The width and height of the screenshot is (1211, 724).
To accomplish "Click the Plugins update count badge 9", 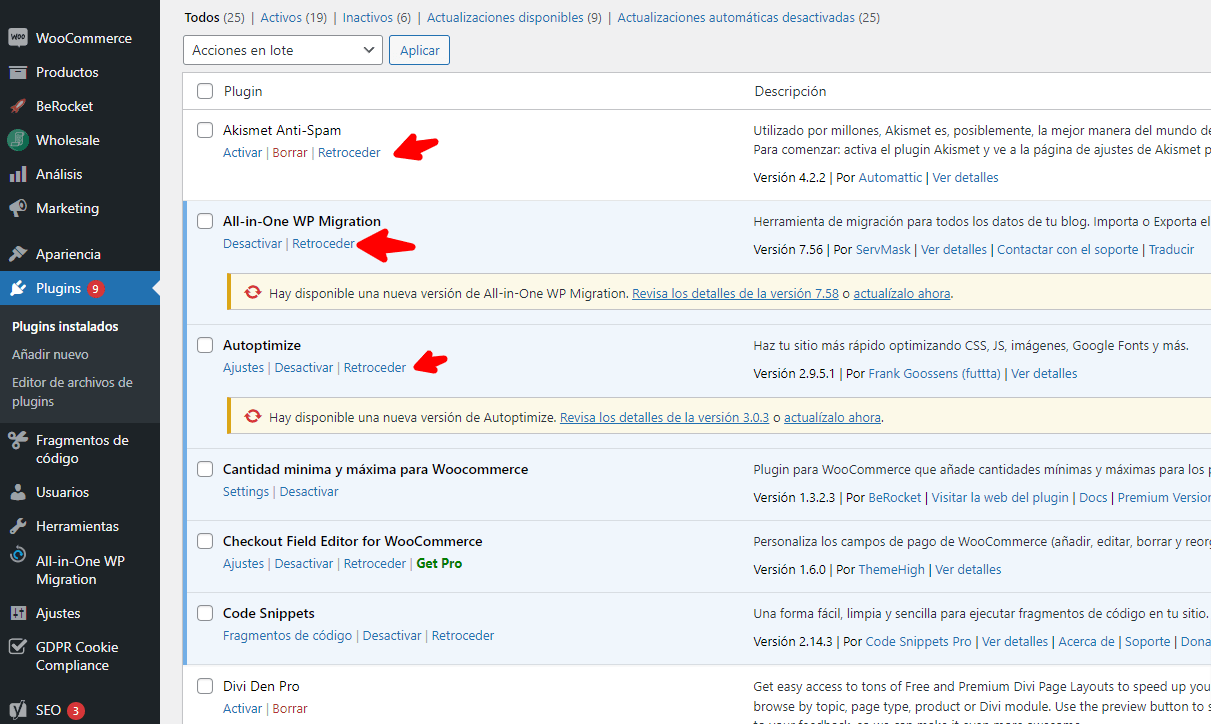I will [96, 289].
